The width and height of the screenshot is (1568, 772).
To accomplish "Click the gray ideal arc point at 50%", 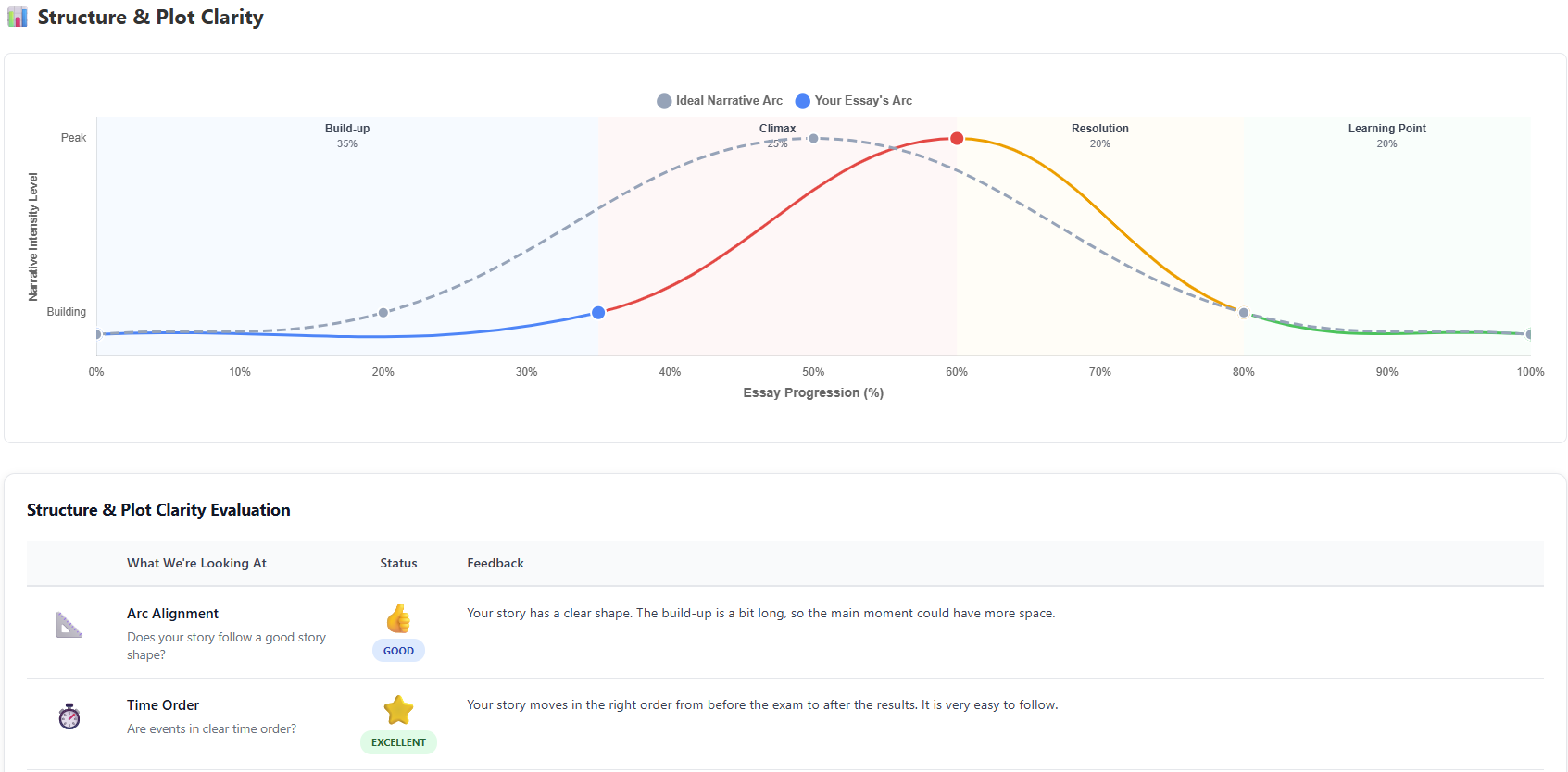I will [x=813, y=138].
